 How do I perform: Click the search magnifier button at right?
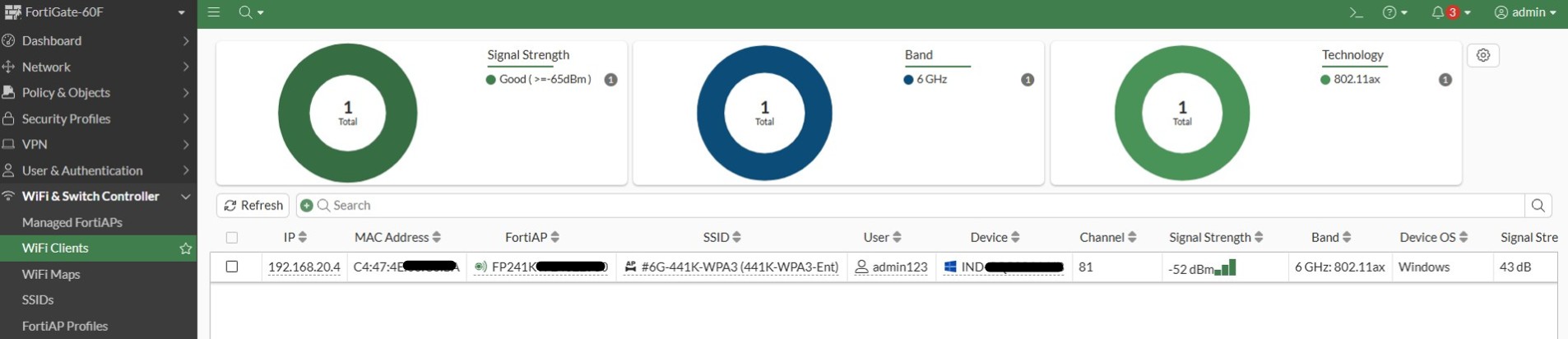1538,206
